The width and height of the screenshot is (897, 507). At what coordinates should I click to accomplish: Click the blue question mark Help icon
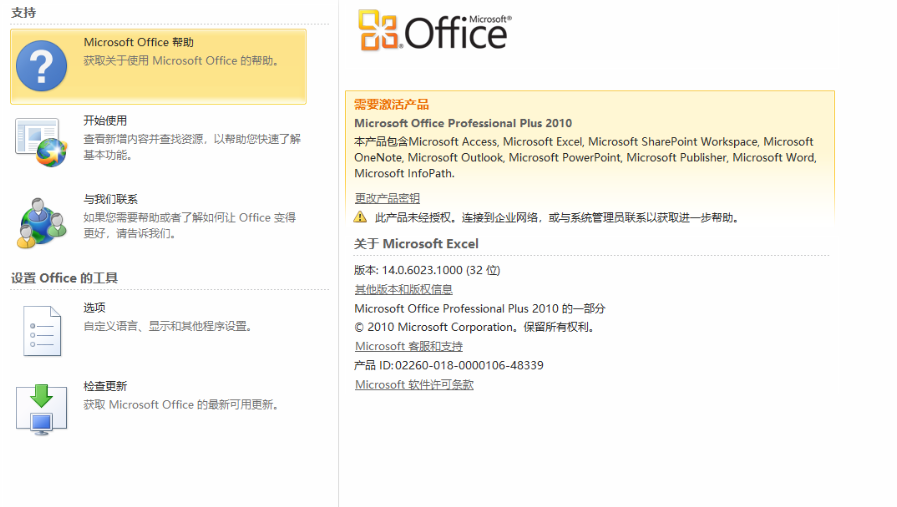click(x=42, y=66)
